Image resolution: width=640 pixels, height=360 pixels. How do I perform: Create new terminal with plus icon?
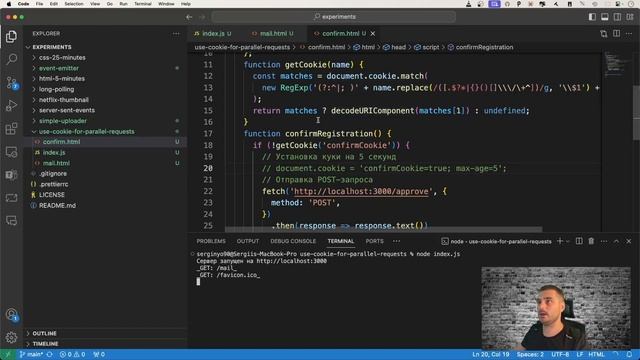pyautogui.click(x=560, y=241)
